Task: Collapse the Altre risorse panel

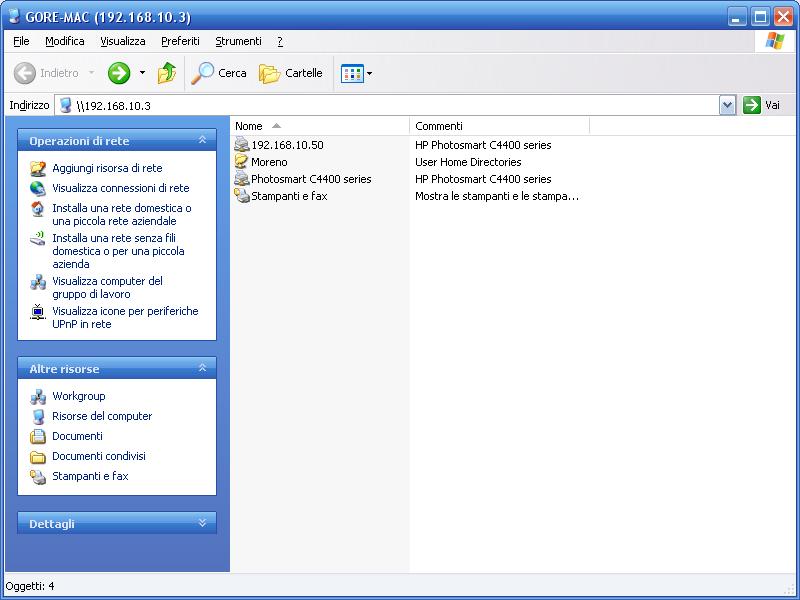Action: click(x=203, y=368)
